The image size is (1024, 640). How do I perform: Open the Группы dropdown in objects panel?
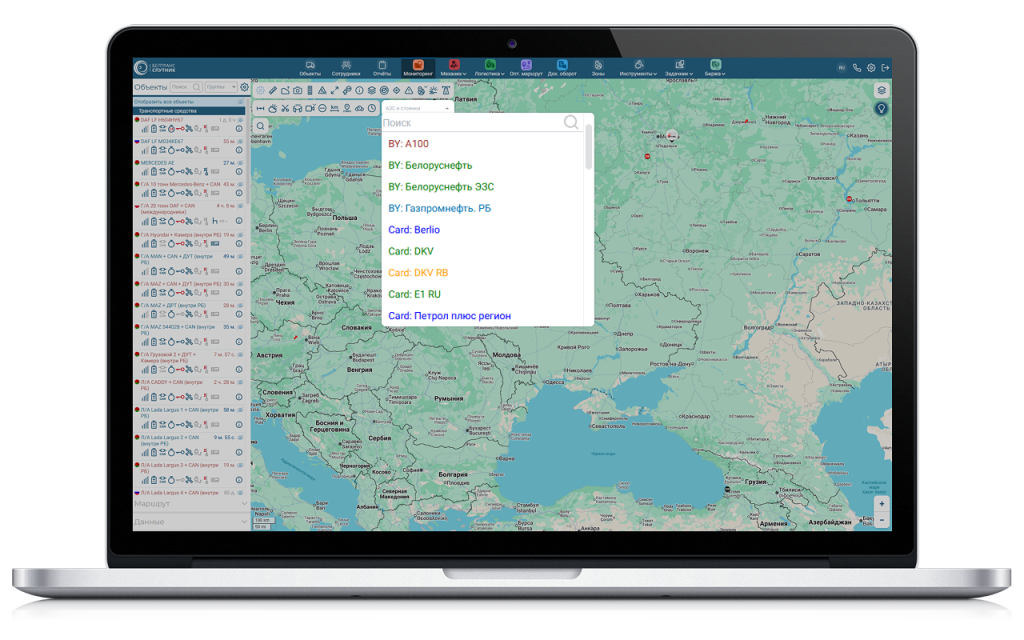(x=220, y=87)
